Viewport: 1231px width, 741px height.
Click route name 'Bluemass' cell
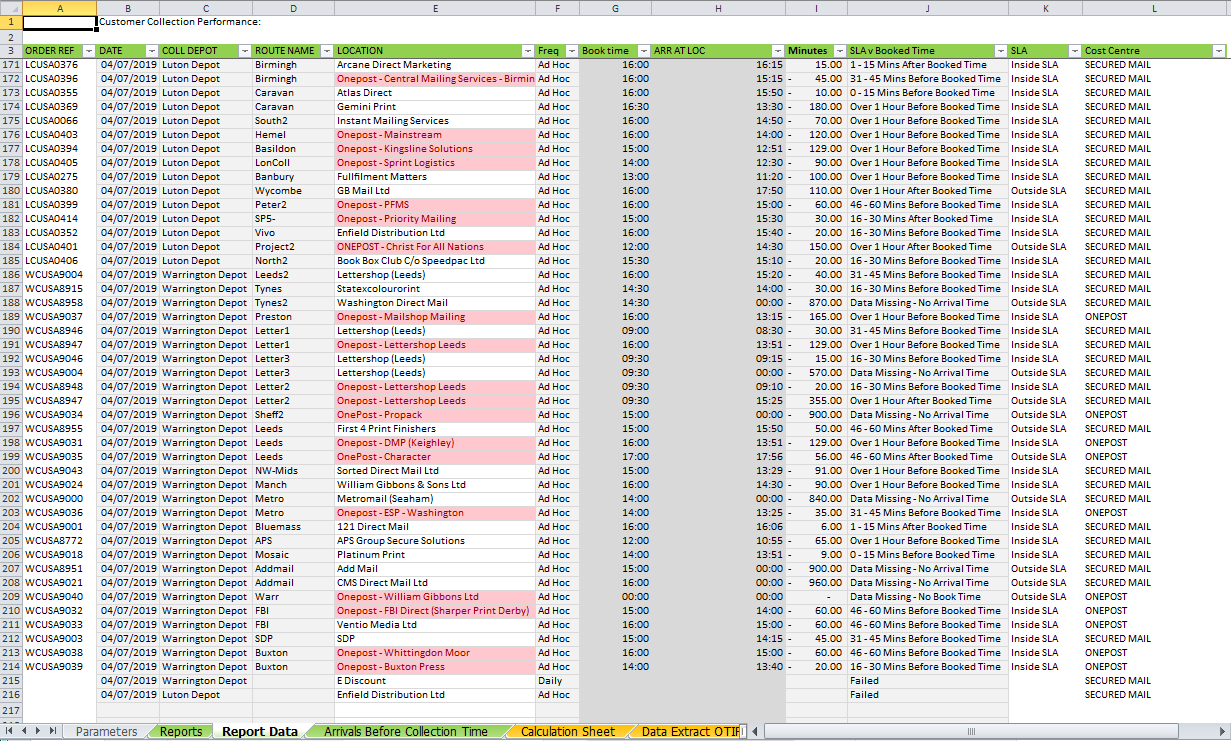pyautogui.click(x=293, y=527)
